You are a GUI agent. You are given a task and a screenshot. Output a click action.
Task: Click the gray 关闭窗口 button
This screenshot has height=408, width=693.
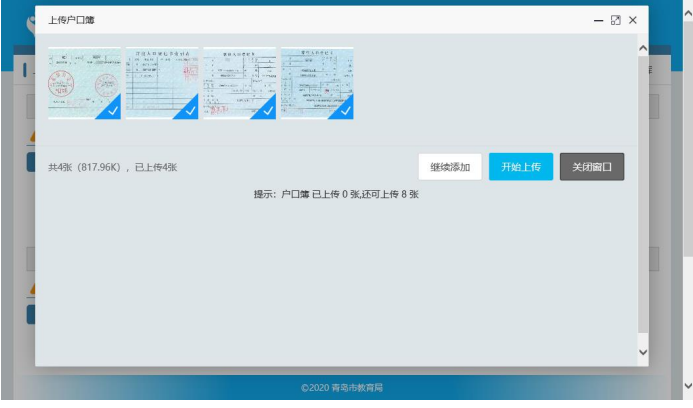pos(592,167)
